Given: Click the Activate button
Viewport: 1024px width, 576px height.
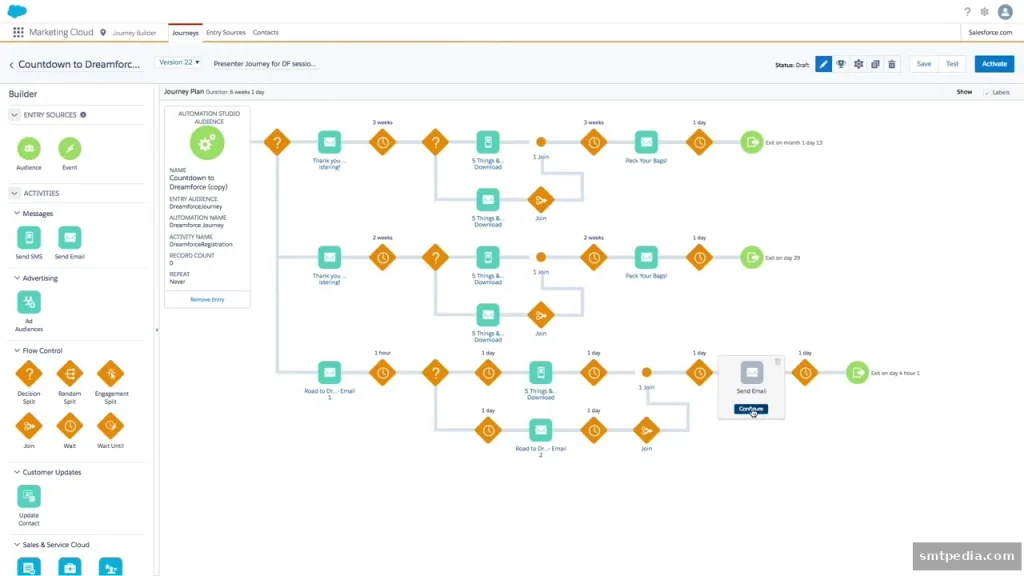Looking at the screenshot, I should (x=994, y=64).
